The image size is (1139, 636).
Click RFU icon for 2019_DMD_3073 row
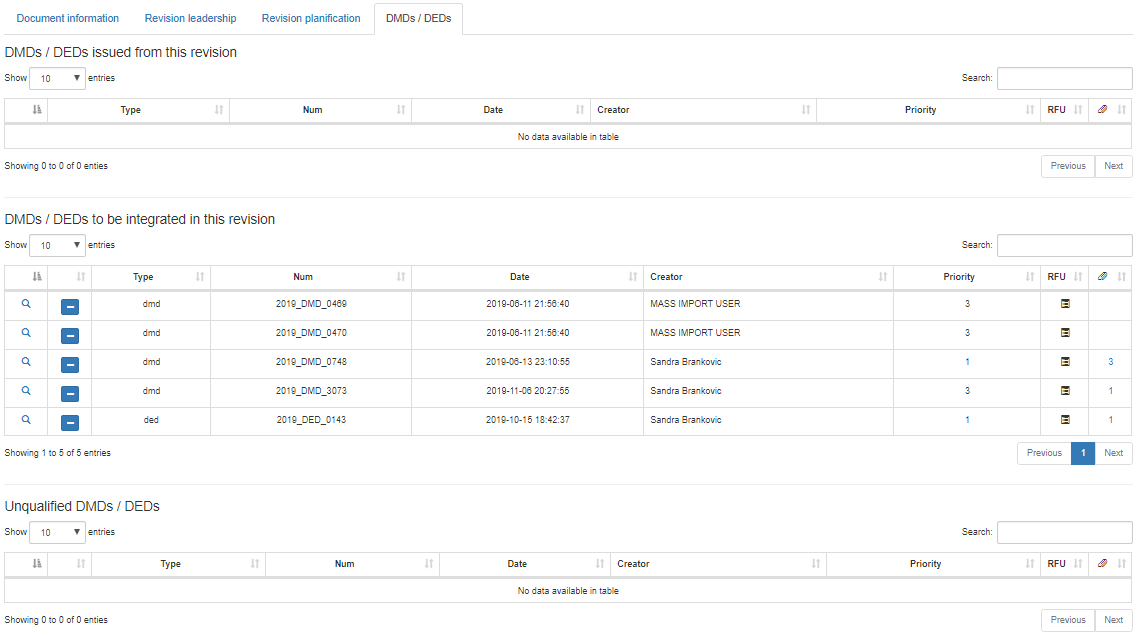(x=1065, y=391)
